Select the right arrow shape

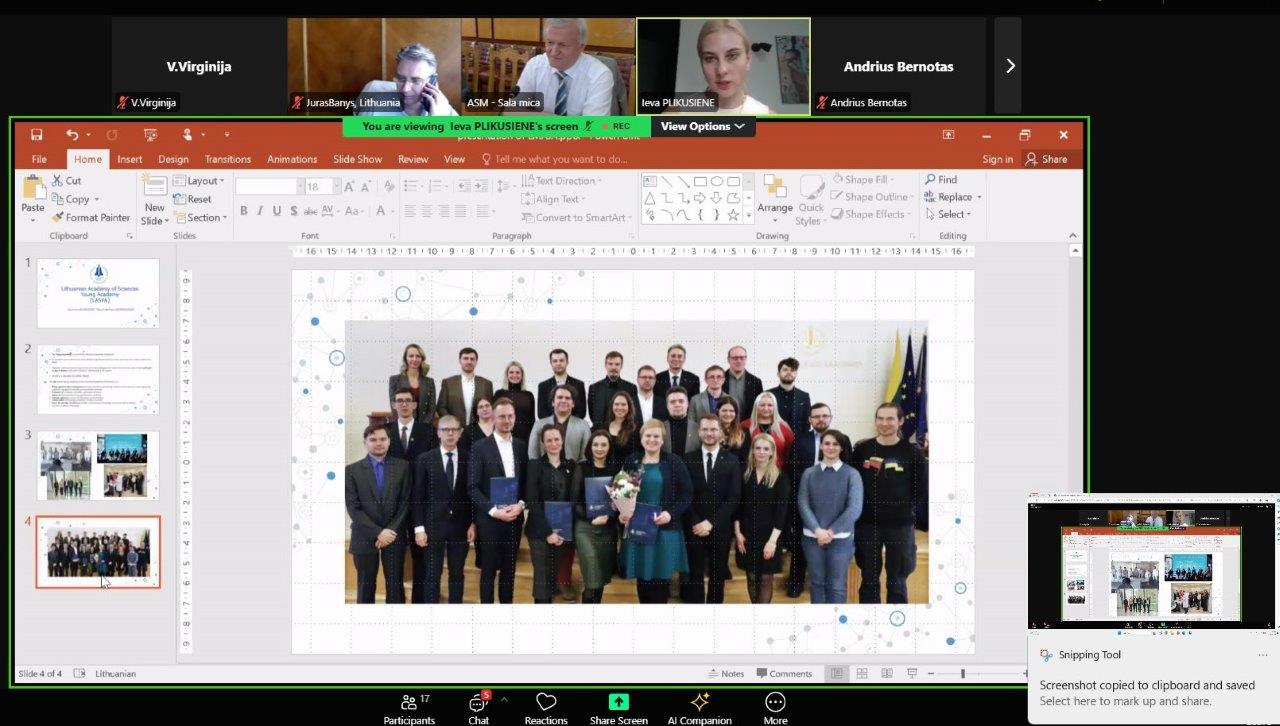point(700,198)
